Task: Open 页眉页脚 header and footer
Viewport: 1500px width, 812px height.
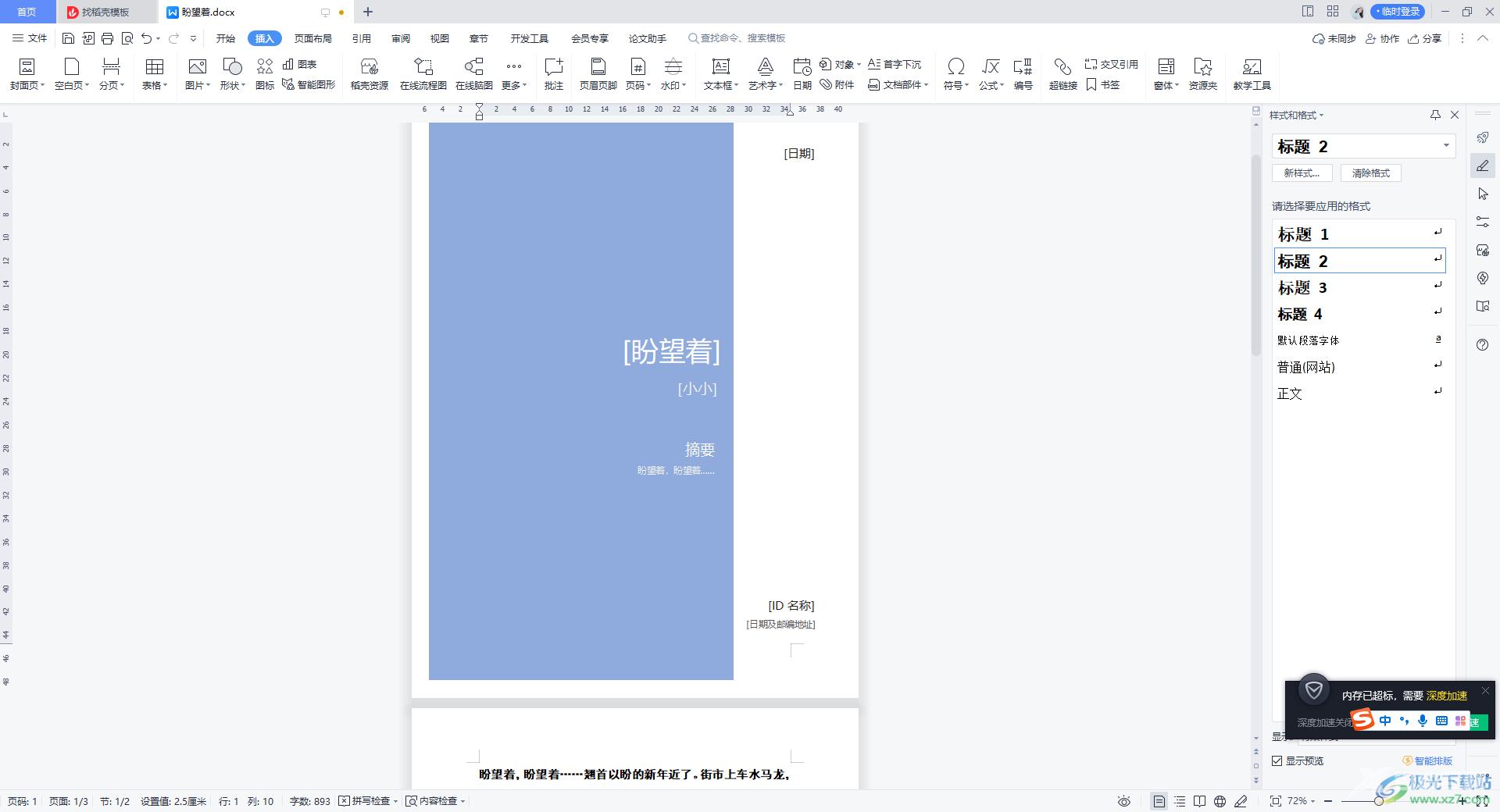Action: 598,67
